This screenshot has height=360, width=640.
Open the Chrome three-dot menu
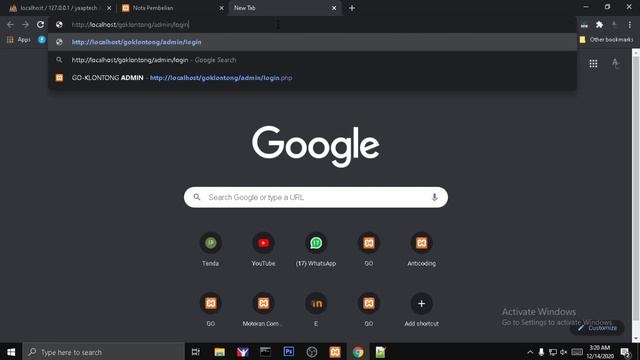[630, 25]
